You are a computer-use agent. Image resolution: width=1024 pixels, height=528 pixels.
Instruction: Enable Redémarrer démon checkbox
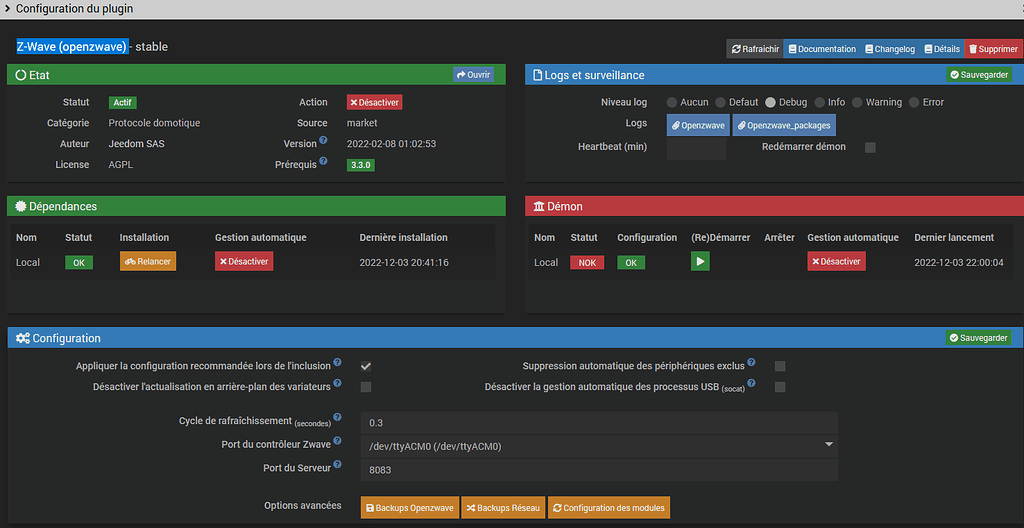pyautogui.click(x=870, y=147)
